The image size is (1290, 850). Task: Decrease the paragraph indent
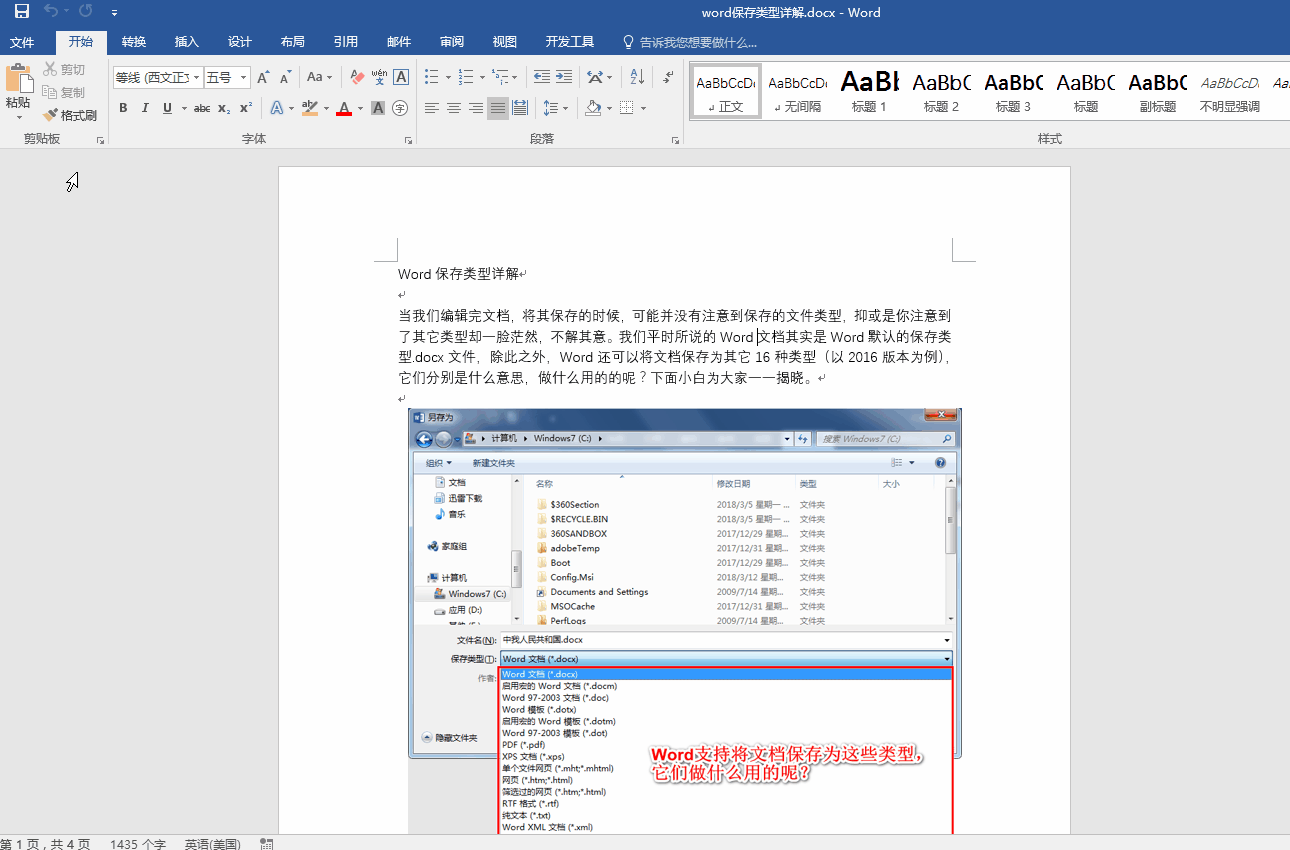coord(542,77)
